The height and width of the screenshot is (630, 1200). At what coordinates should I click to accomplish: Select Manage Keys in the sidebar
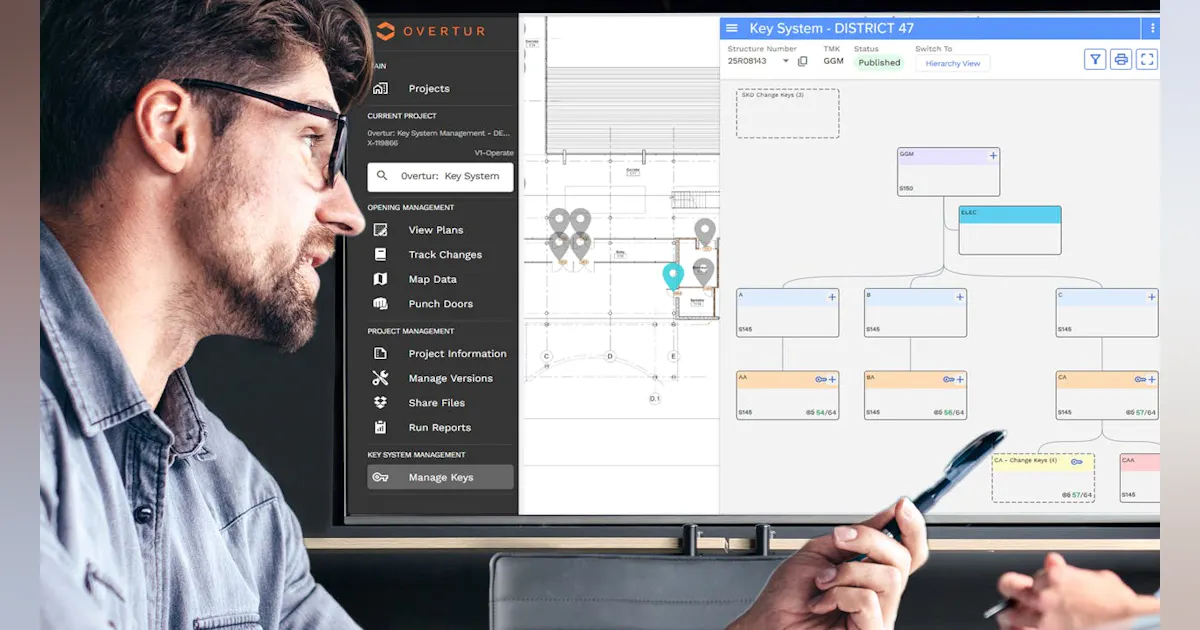[440, 477]
